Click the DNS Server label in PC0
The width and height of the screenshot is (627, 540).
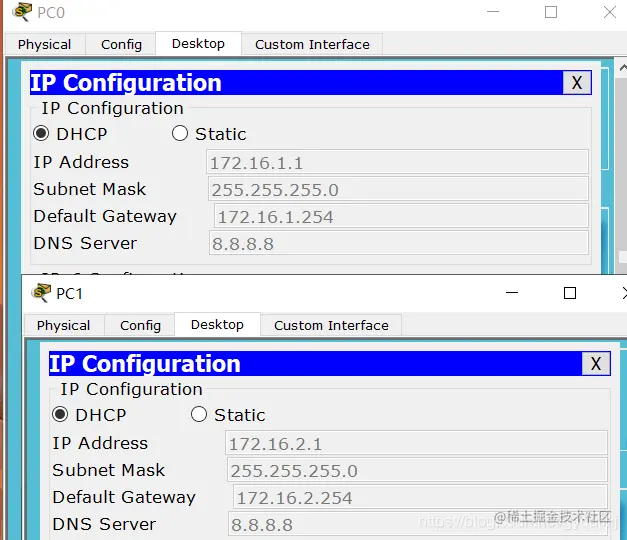pyautogui.click(x=85, y=243)
